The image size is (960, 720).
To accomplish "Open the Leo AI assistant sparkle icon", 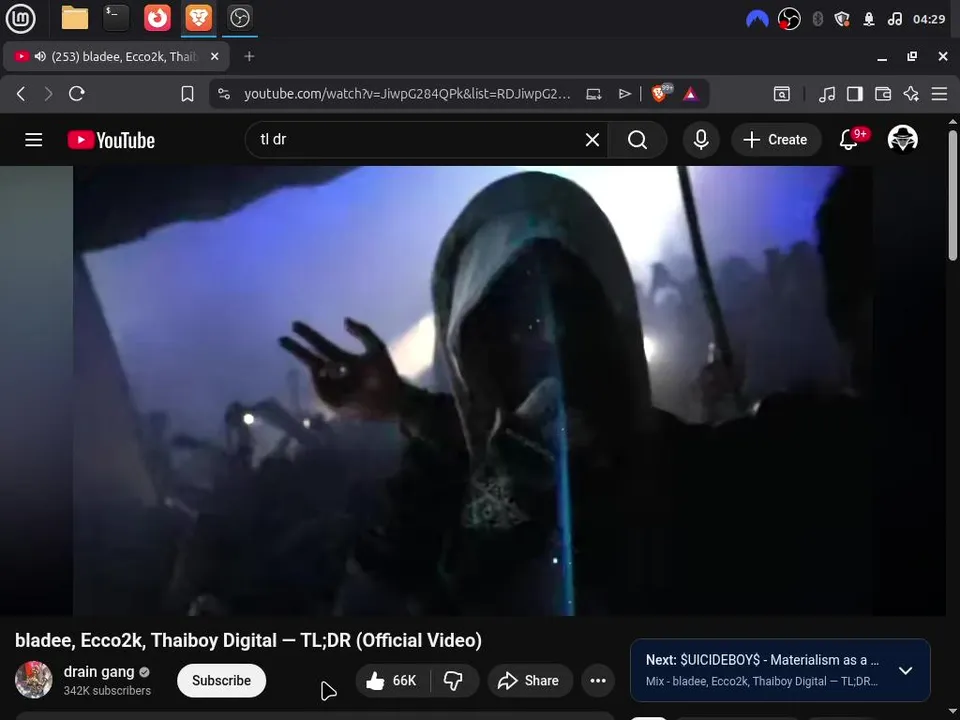I will pyautogui.click(x=911, y=94).
